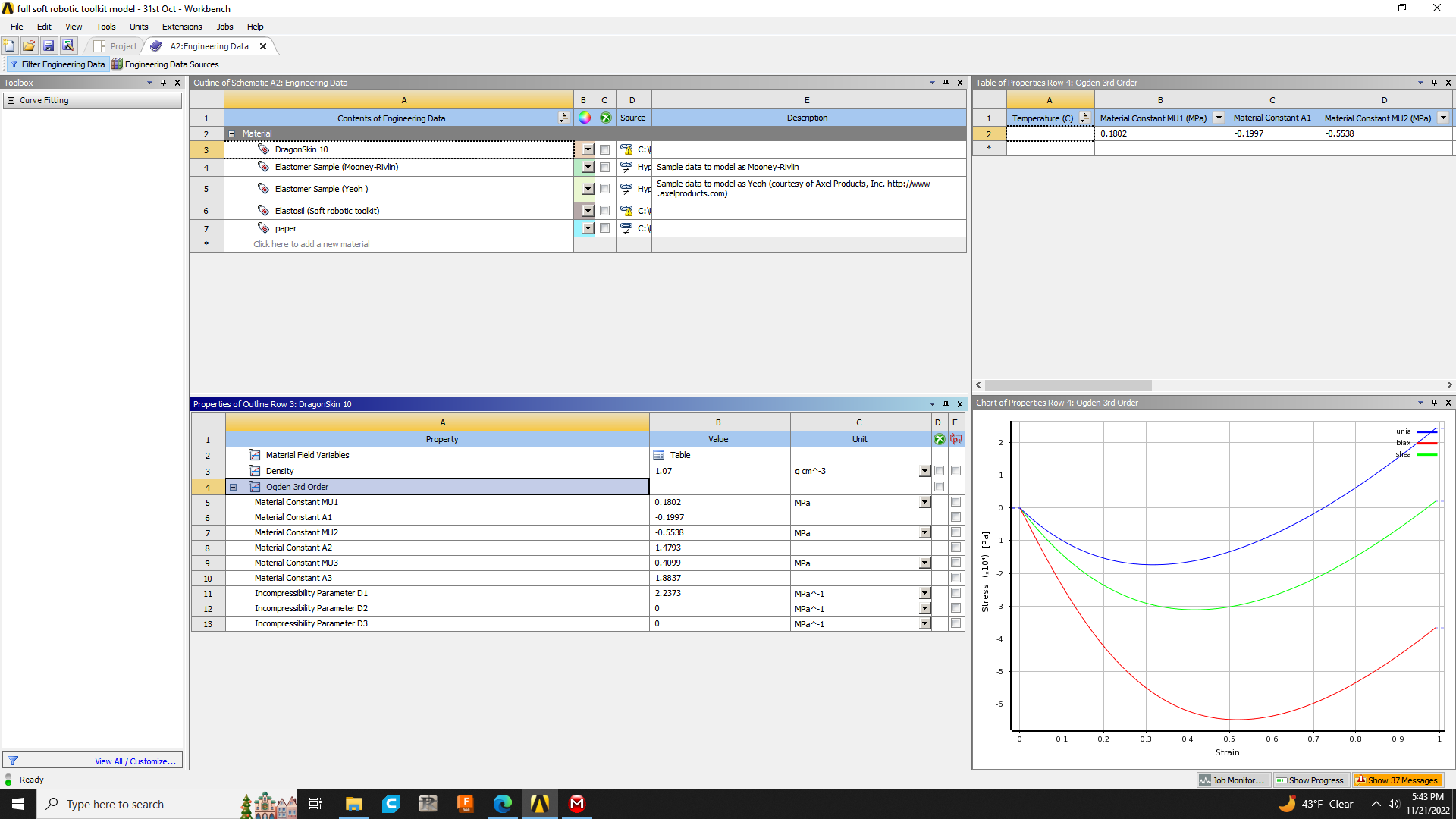1456x819 pixels.
Task: Toggle the suppress checkbox on Density row
Action: pos(939,471)
